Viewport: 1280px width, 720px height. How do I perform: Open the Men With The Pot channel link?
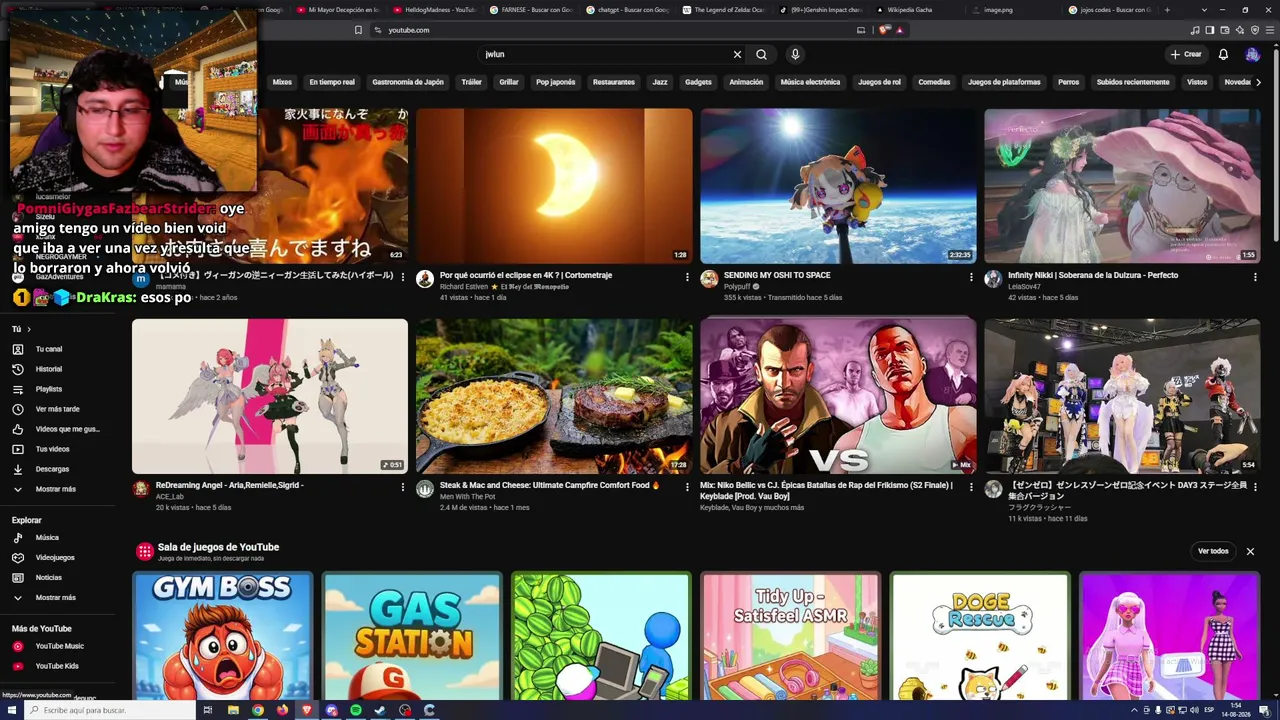(468, 497)
